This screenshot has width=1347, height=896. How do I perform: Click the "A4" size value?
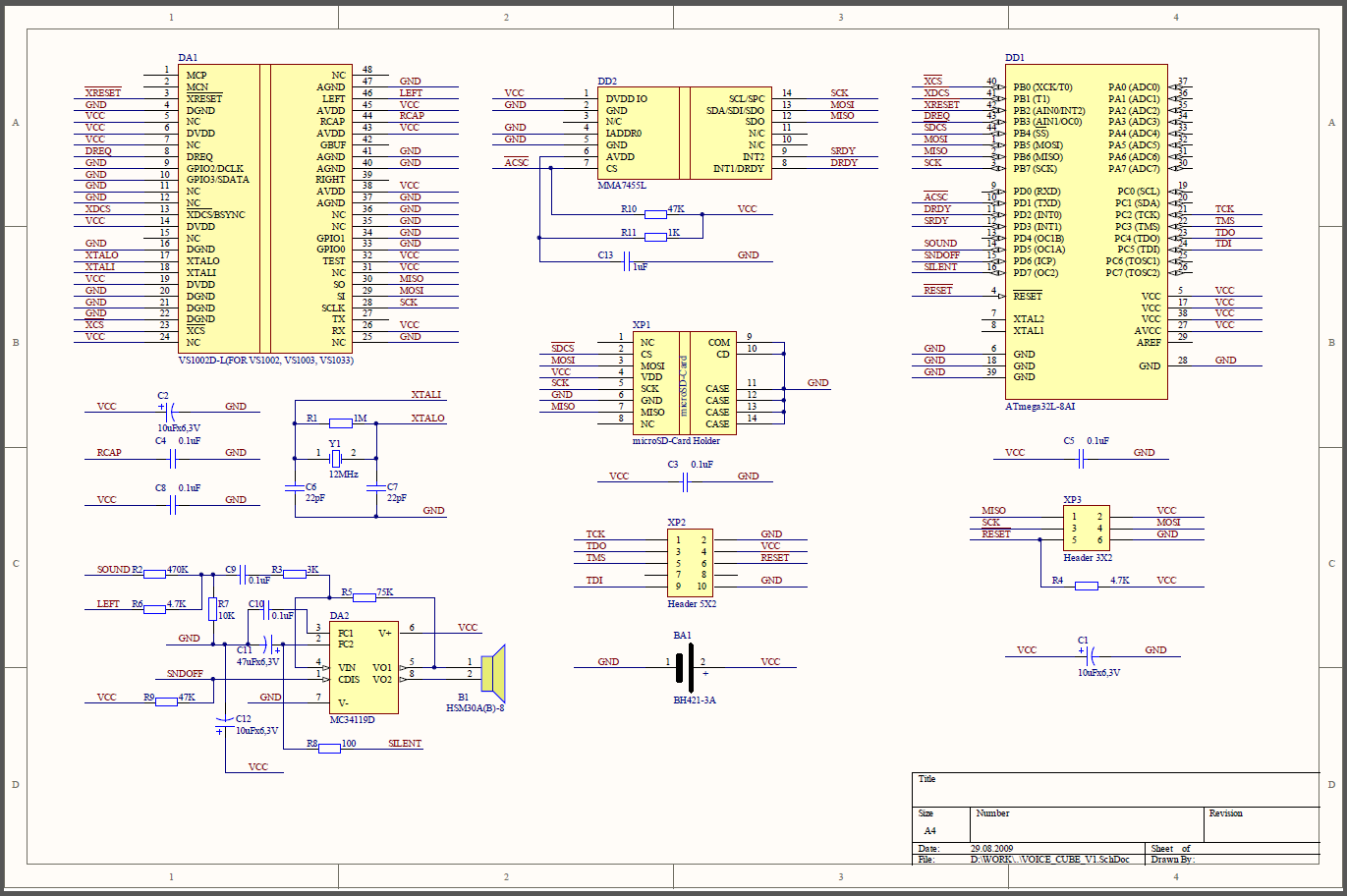tap(930, 831)
